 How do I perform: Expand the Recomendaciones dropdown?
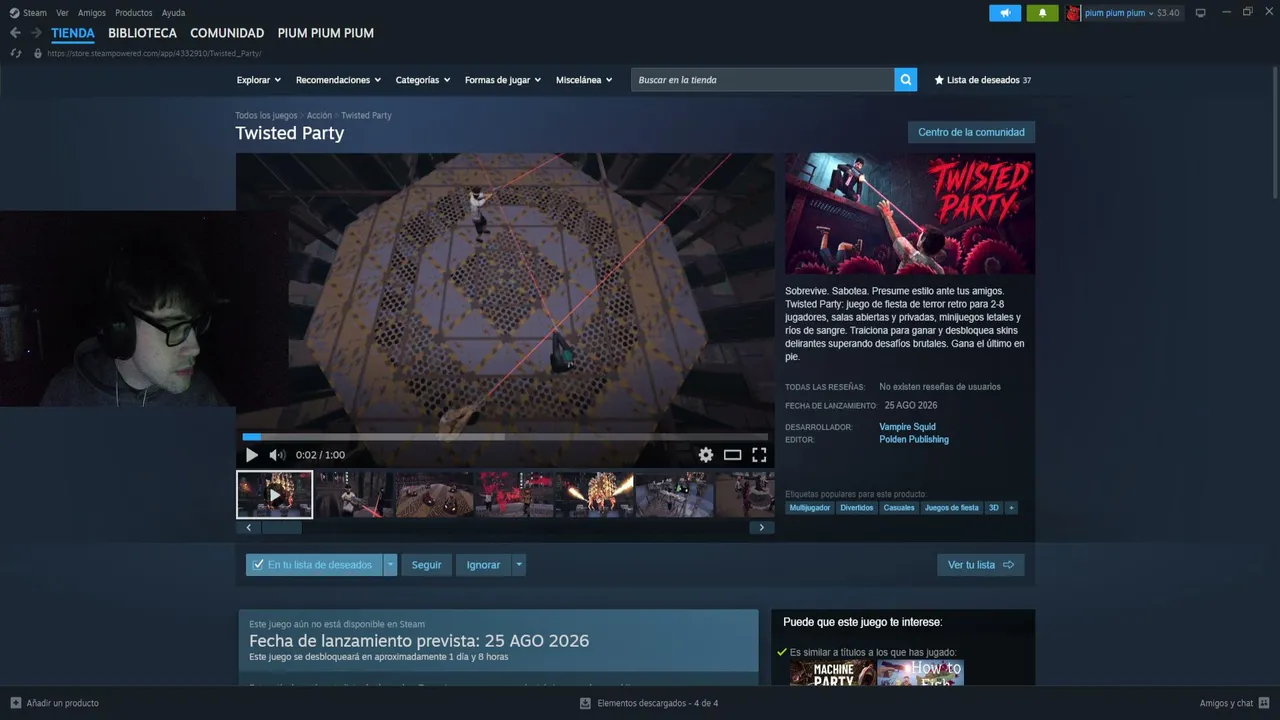tap(338, 80)
